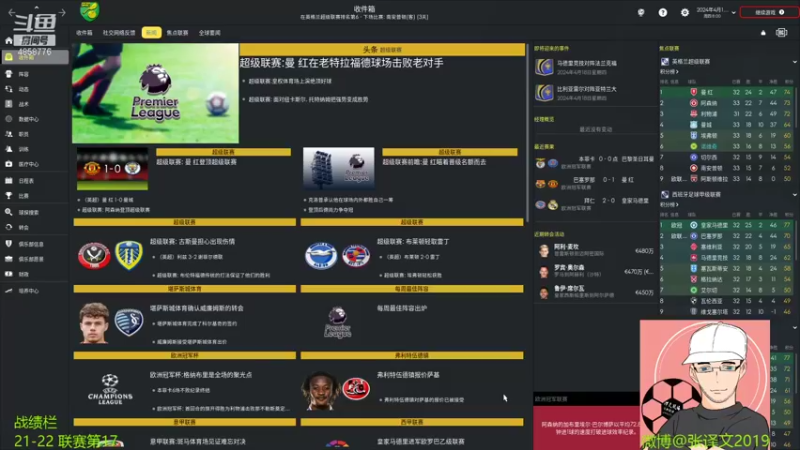Select 曼红 row in league table

pyautogui.click(x=727, y=92)
